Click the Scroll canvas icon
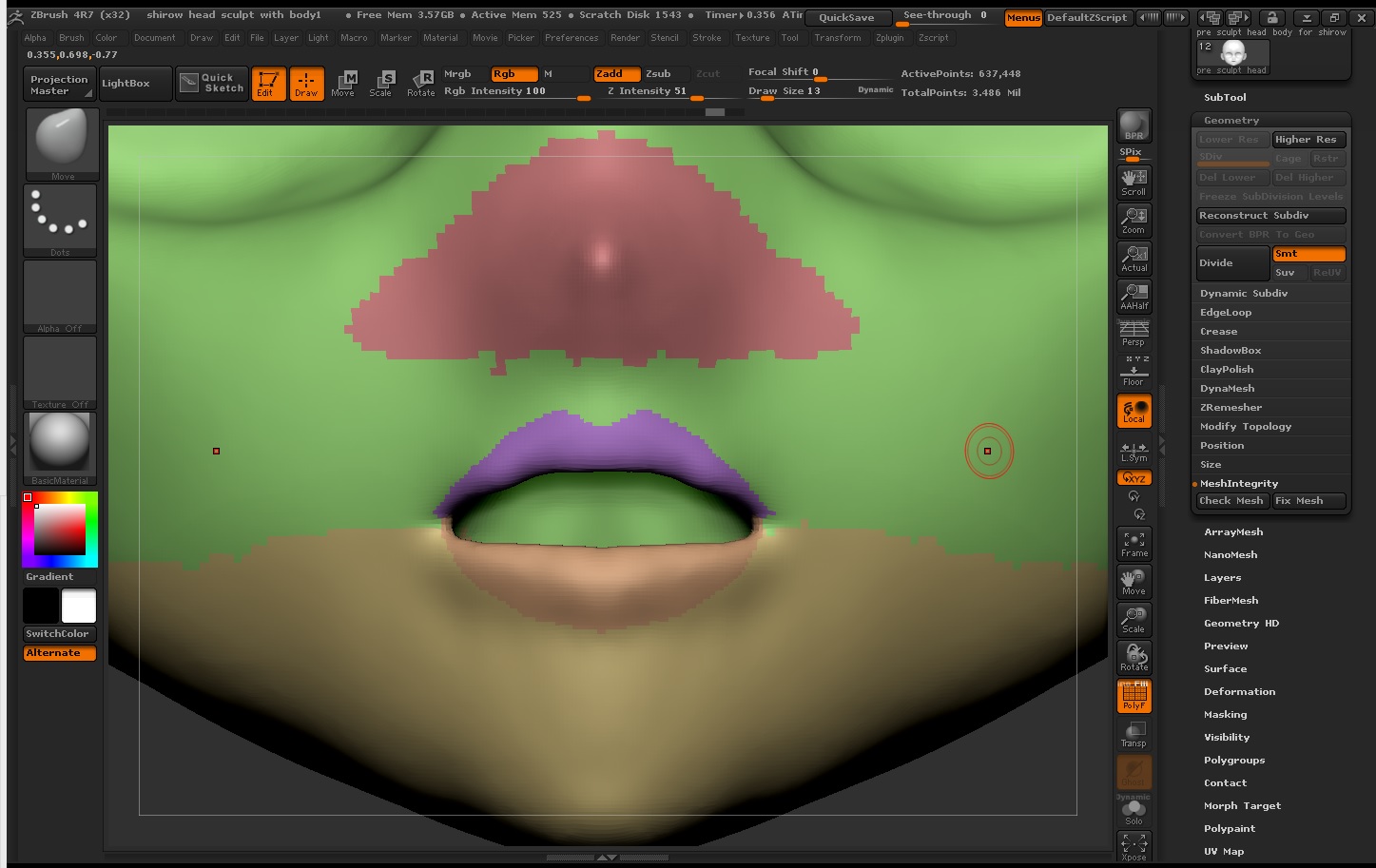This screenshot has width=1376, height=868. [x=1134, y=182]
